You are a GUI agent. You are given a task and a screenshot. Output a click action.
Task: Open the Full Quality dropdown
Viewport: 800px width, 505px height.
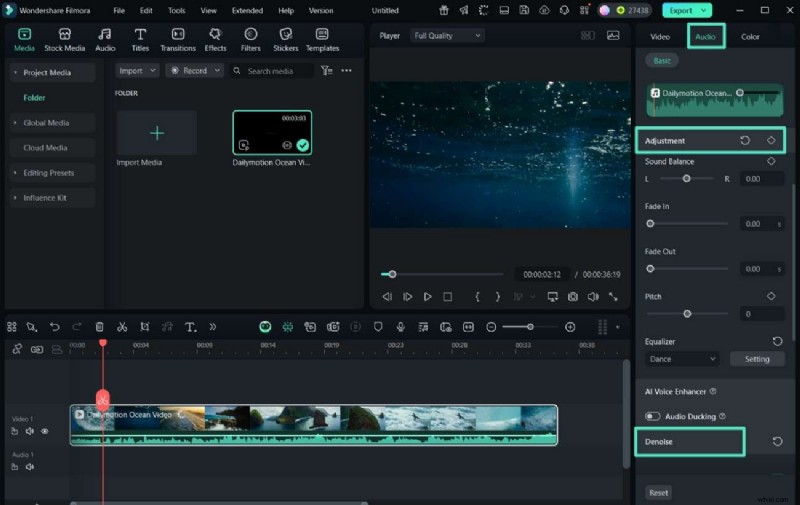point(447,36)
